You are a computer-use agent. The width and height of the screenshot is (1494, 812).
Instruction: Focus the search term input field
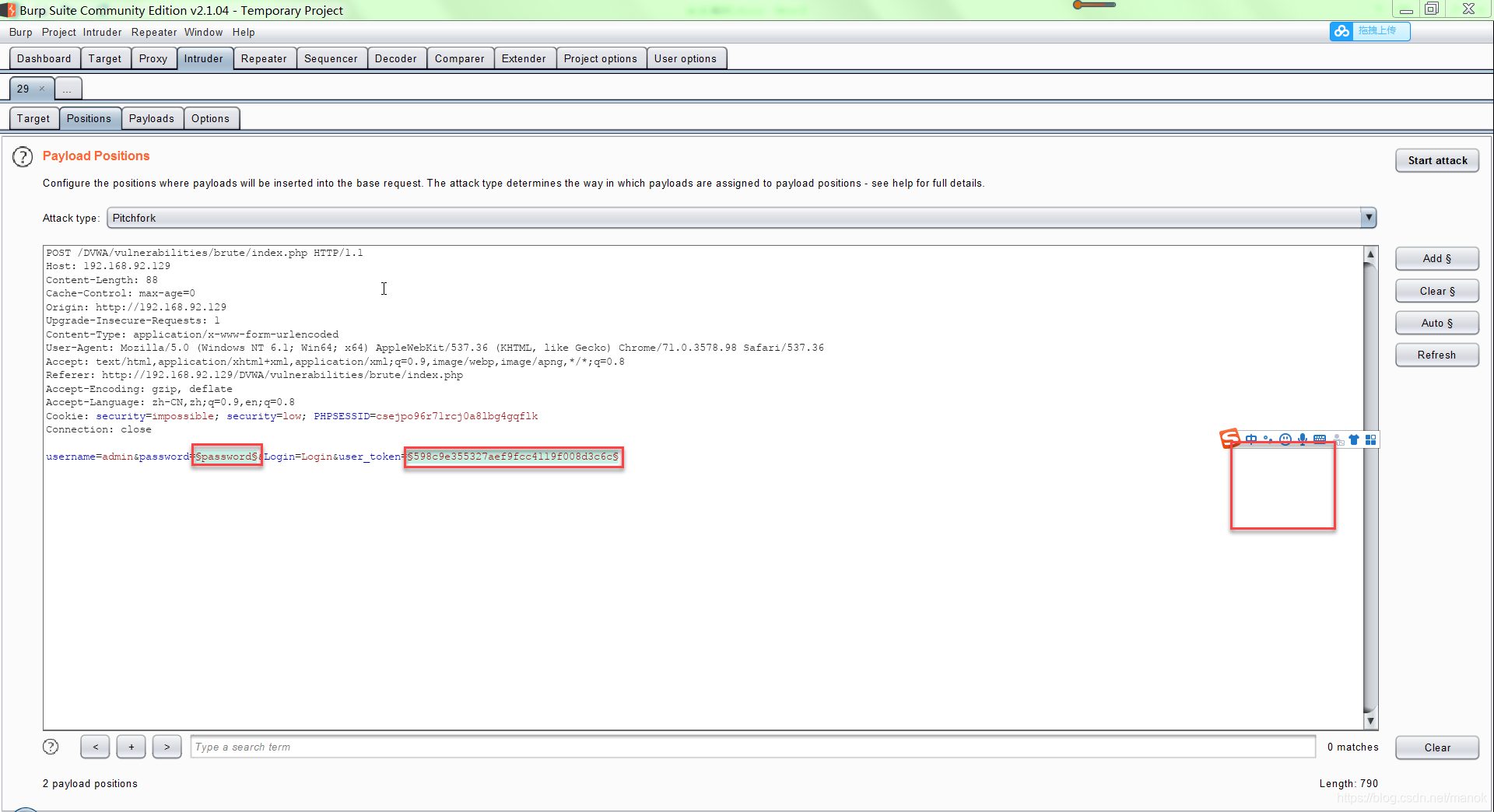(753, 747)
